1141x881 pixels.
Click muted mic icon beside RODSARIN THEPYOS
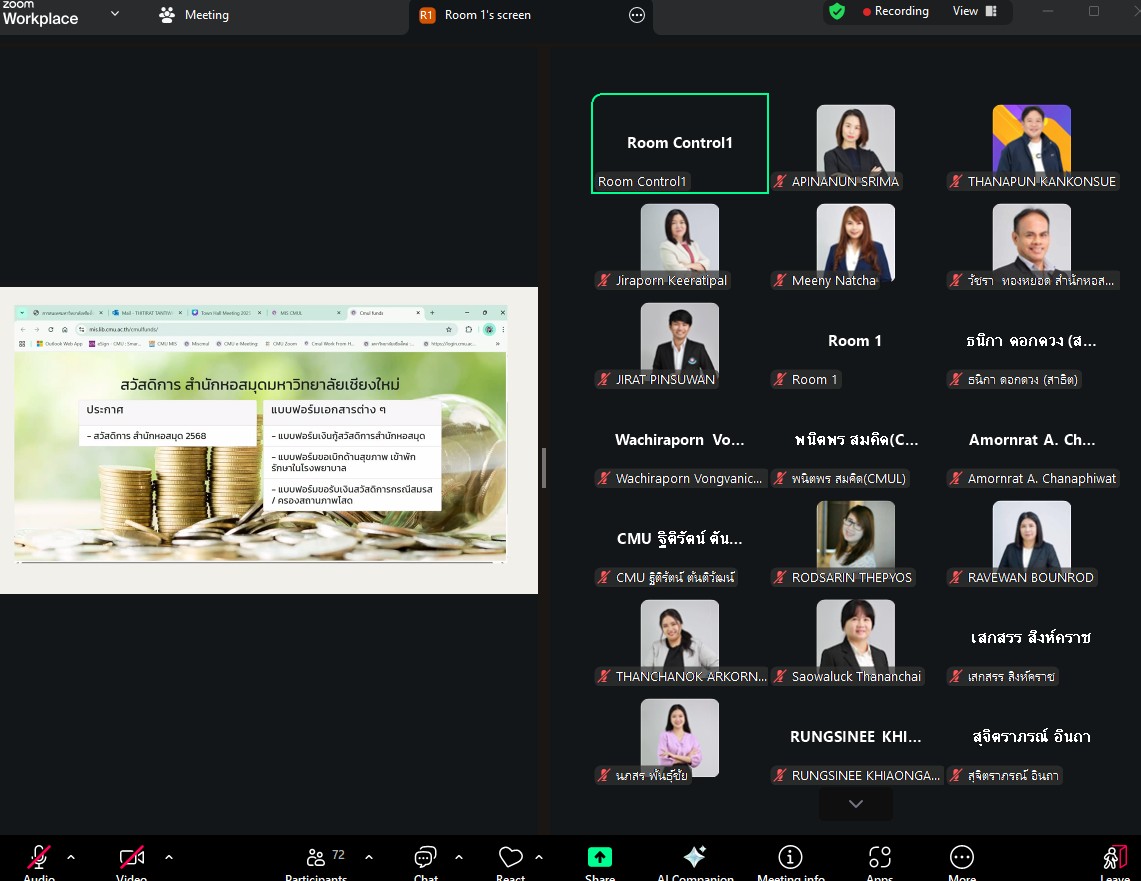pos(780,577)
